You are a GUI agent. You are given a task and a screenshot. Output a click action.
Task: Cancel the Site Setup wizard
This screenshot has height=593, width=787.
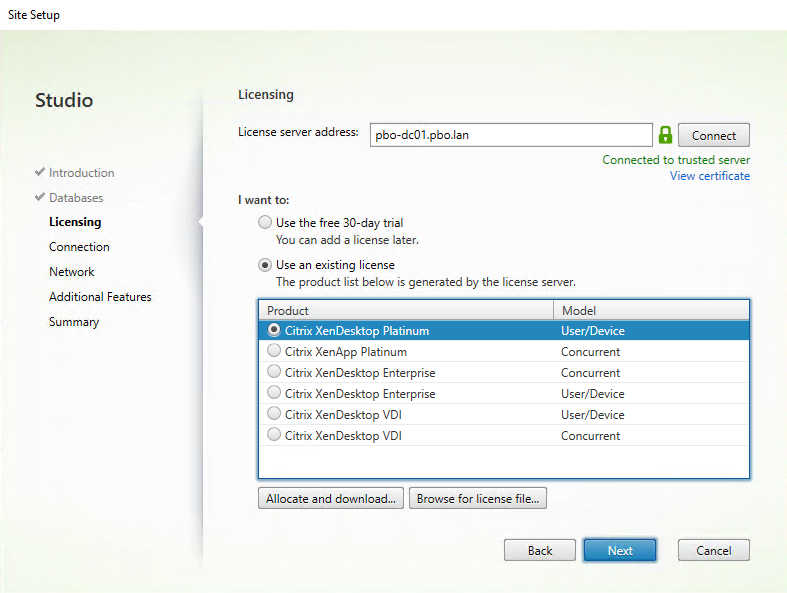click(x=713, y=550)
